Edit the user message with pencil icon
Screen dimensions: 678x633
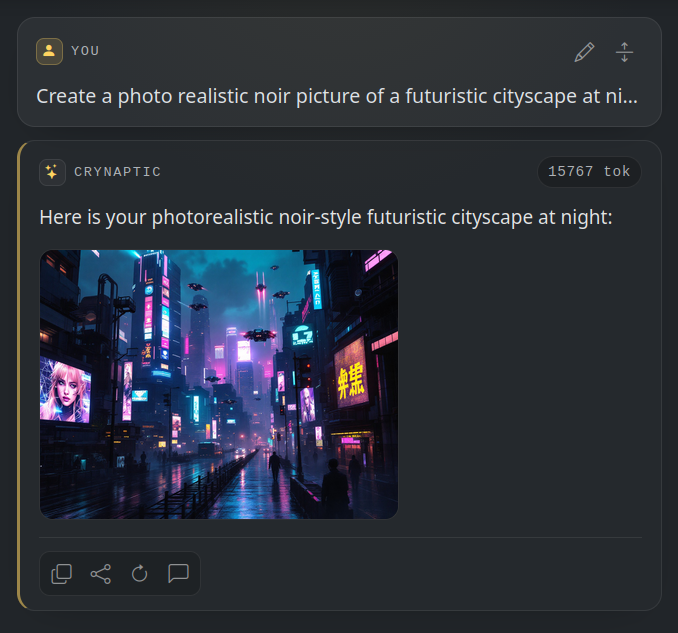tap(584, 52)
